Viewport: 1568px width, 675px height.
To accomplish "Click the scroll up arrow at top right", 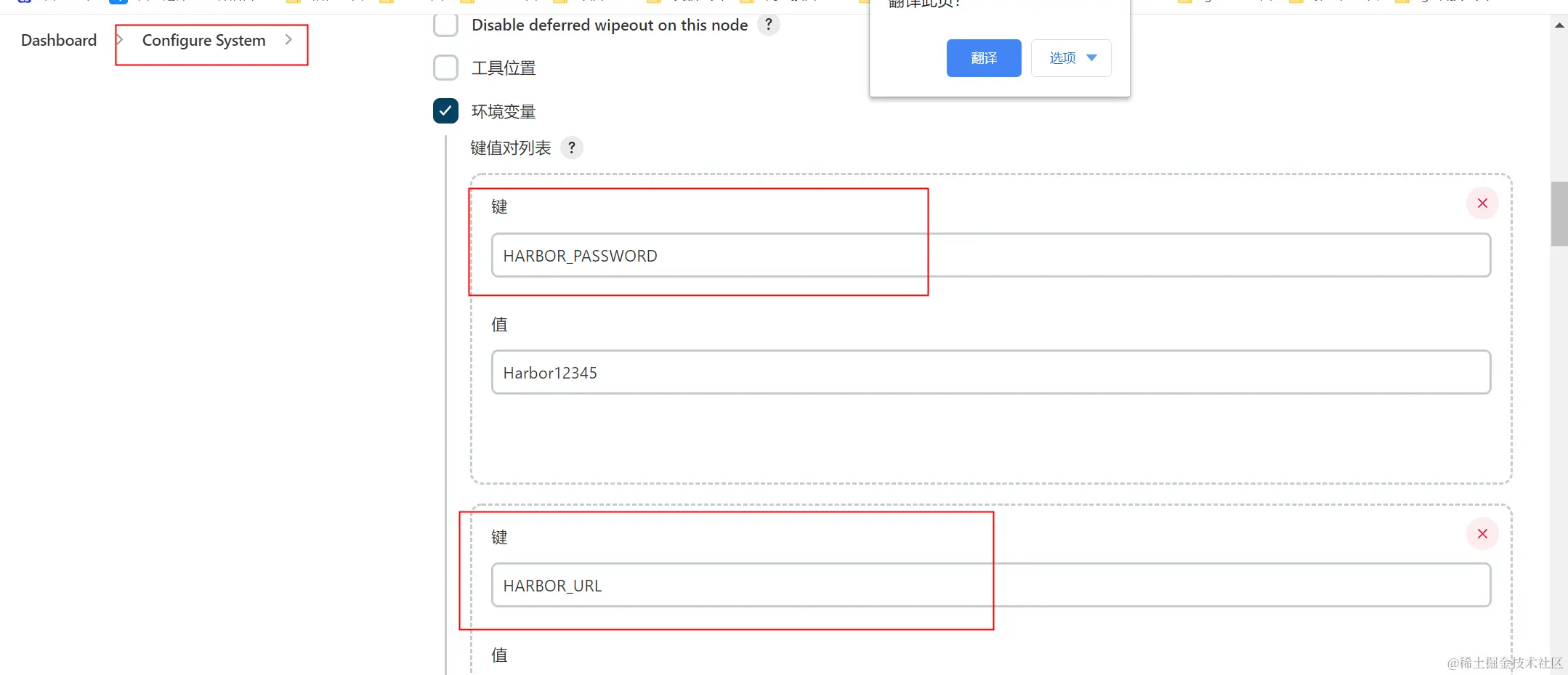I will click(x=1559, y=25).
